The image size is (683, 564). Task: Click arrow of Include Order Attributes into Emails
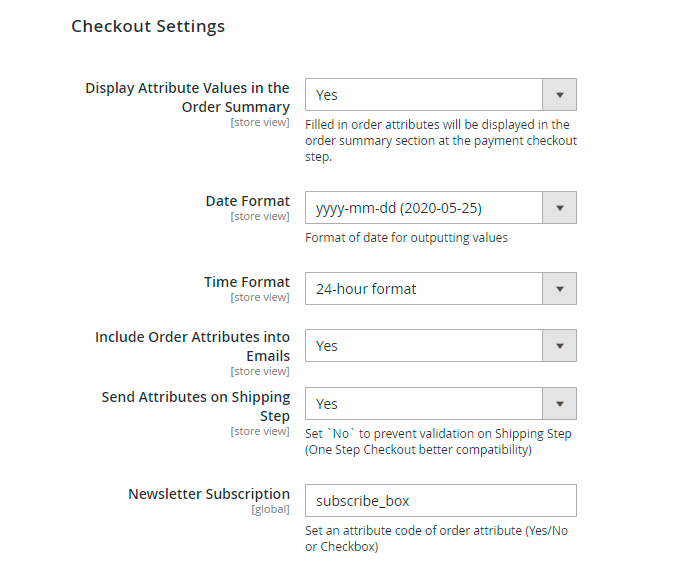coord(559,346)
